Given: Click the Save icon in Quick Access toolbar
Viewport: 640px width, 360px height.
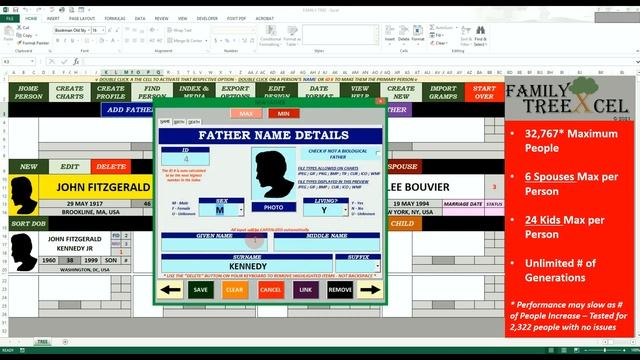Looking at the screenshot, I should 16,10.
